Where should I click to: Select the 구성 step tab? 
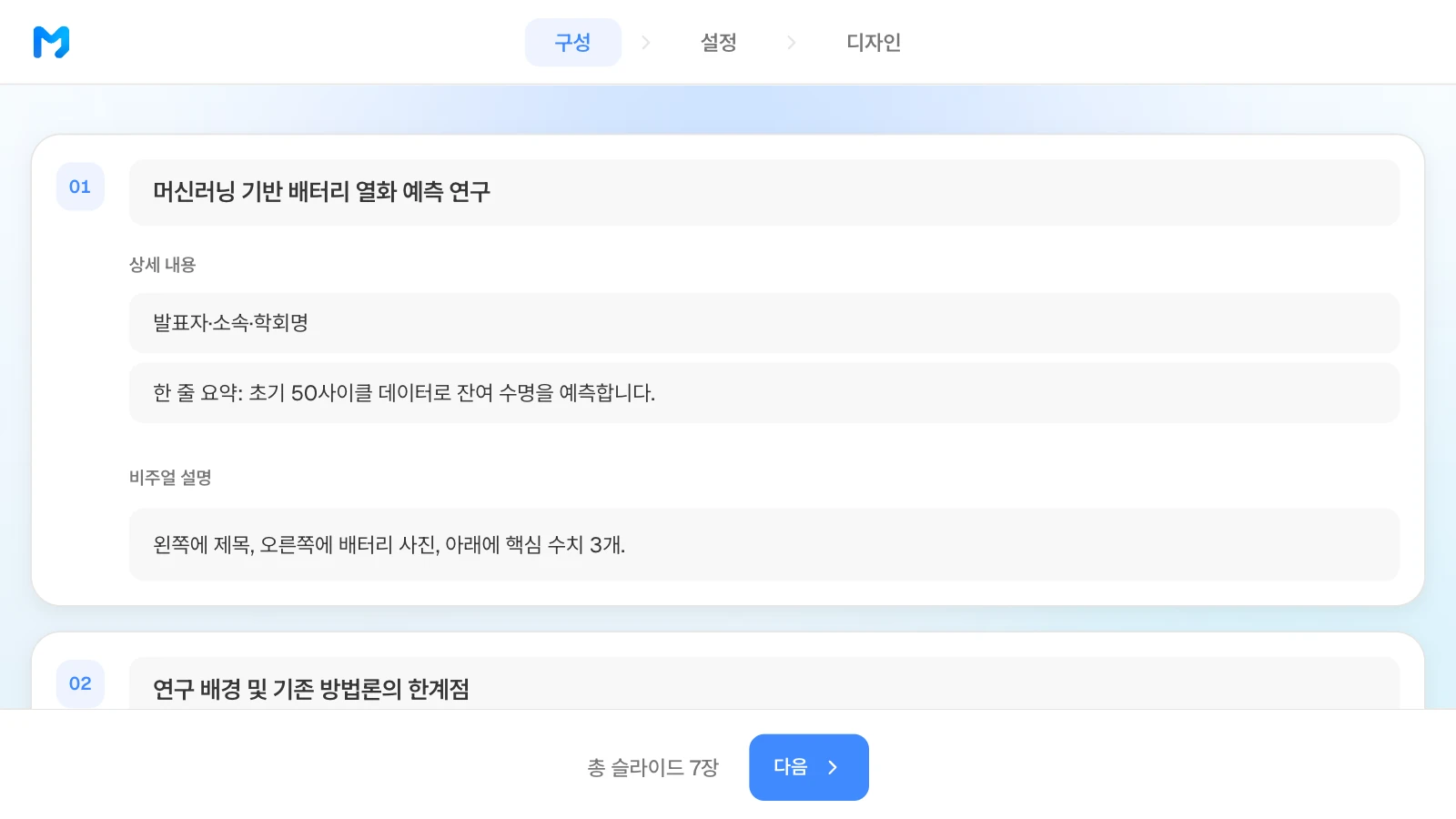573,42
